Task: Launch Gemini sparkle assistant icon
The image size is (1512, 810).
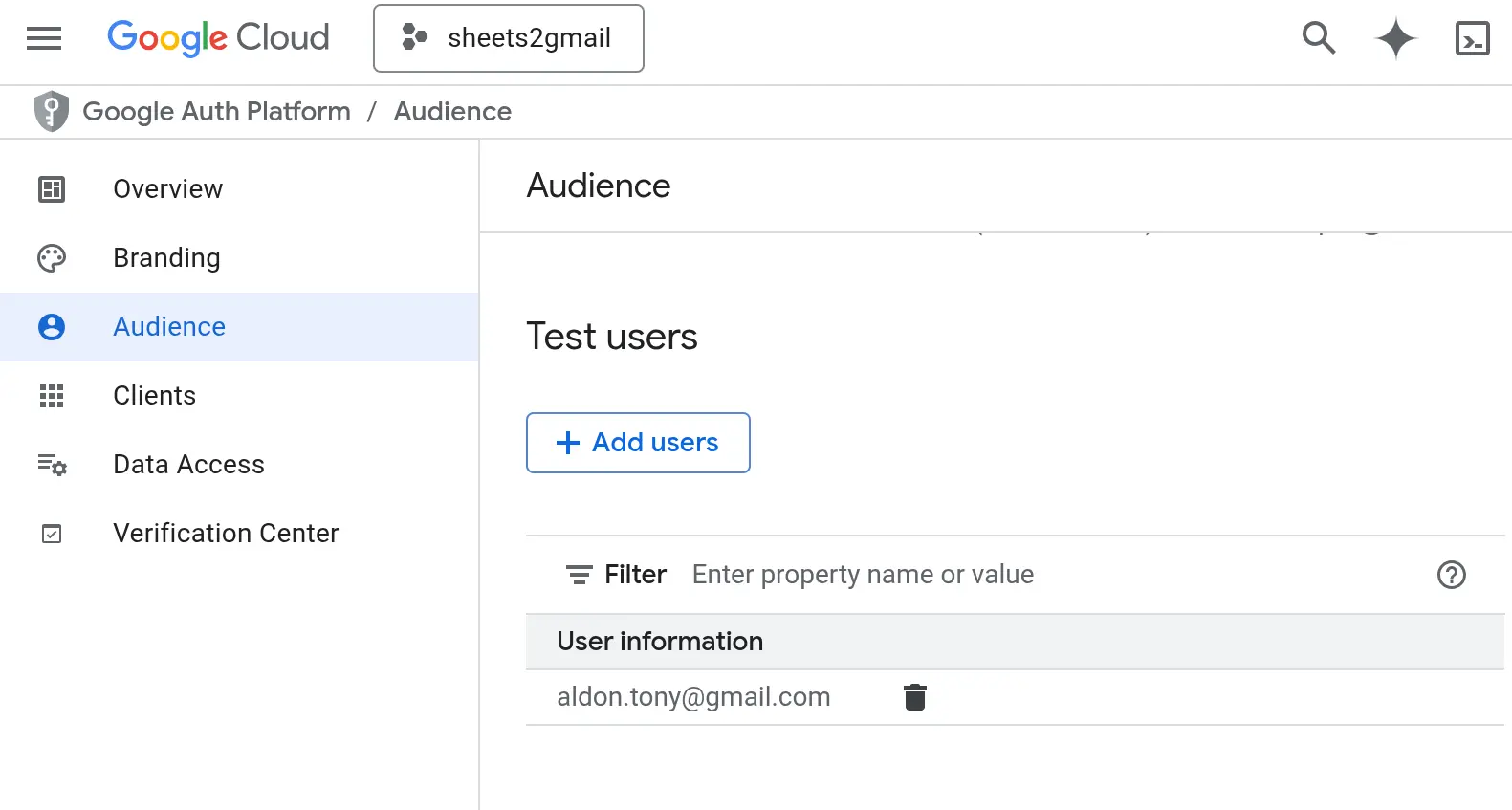Action: tap(1395, 38)
